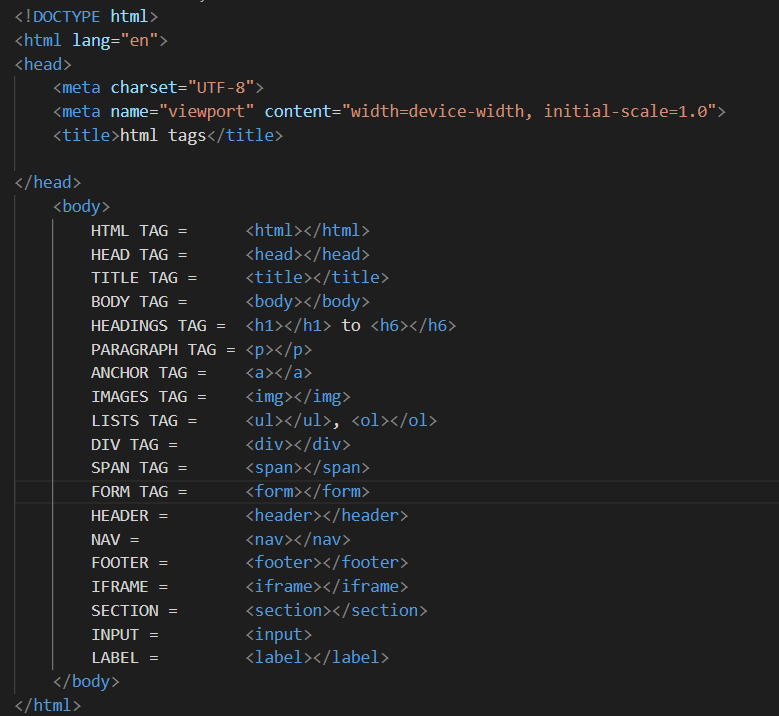Click the "IFRAME =" label
This screenshot has width=779, height=716.
pos(130,586)
